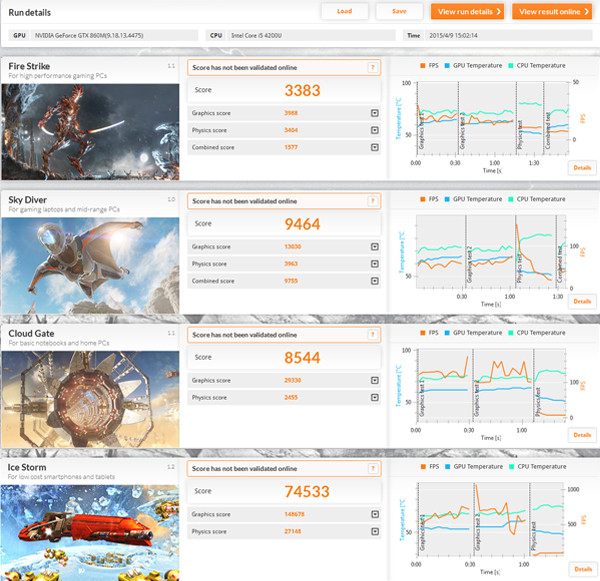Toggle FPS legend in Fire Strike chart

[429, 65]
